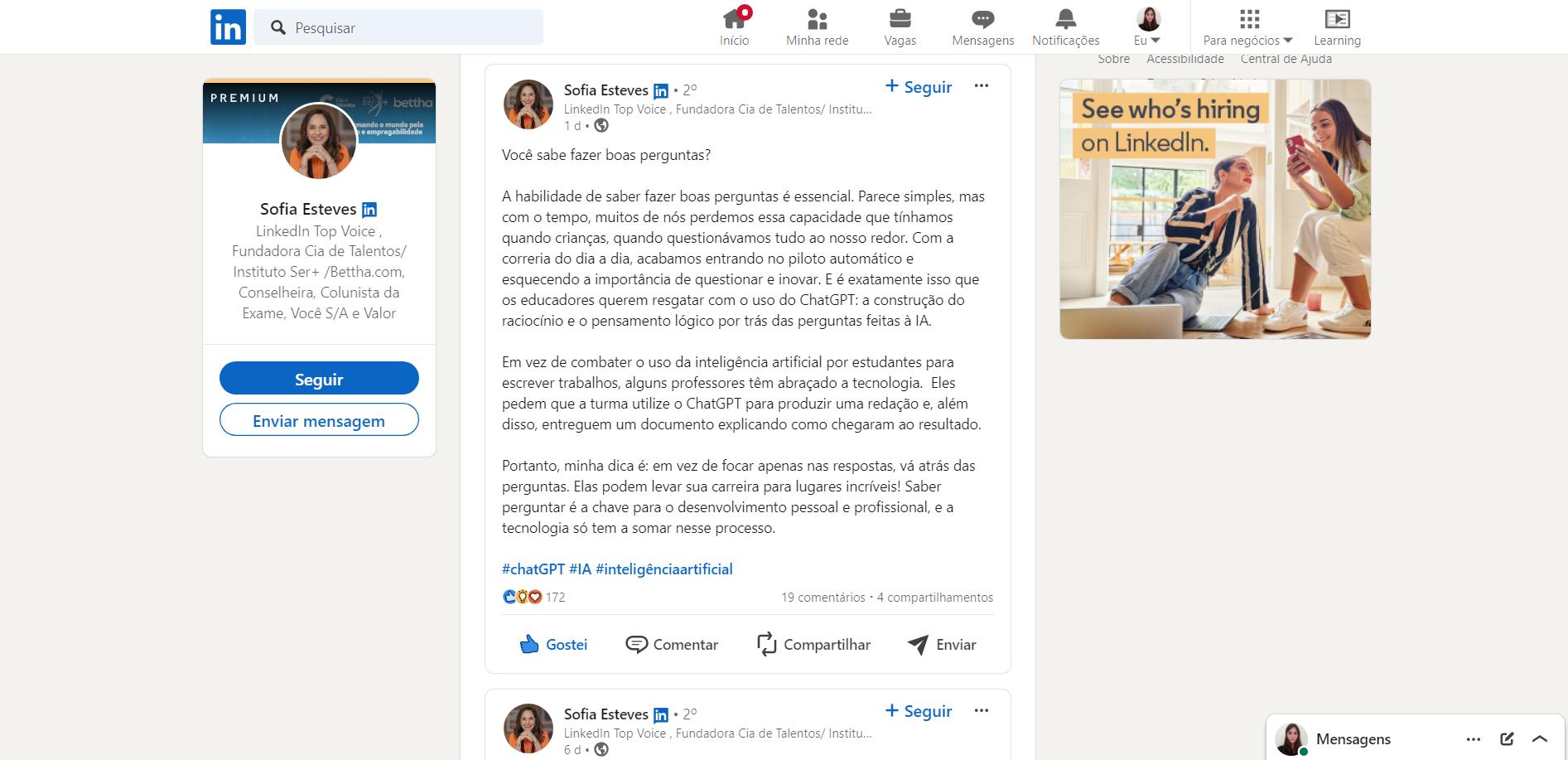Open the Vagas jobs icon
This screenshot has width=1568, height=760.
[900, 27]
